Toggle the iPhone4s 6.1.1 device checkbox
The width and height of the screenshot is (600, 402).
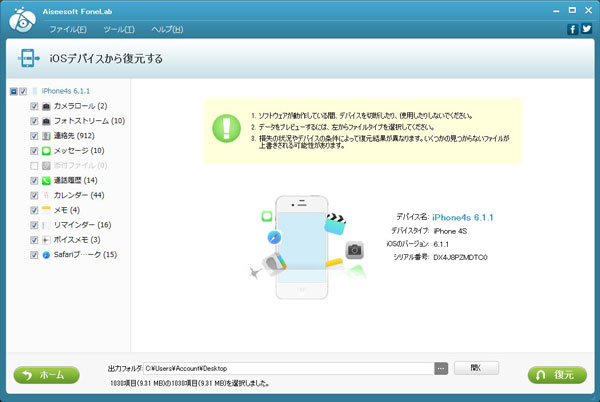click(x=23, y=91)
